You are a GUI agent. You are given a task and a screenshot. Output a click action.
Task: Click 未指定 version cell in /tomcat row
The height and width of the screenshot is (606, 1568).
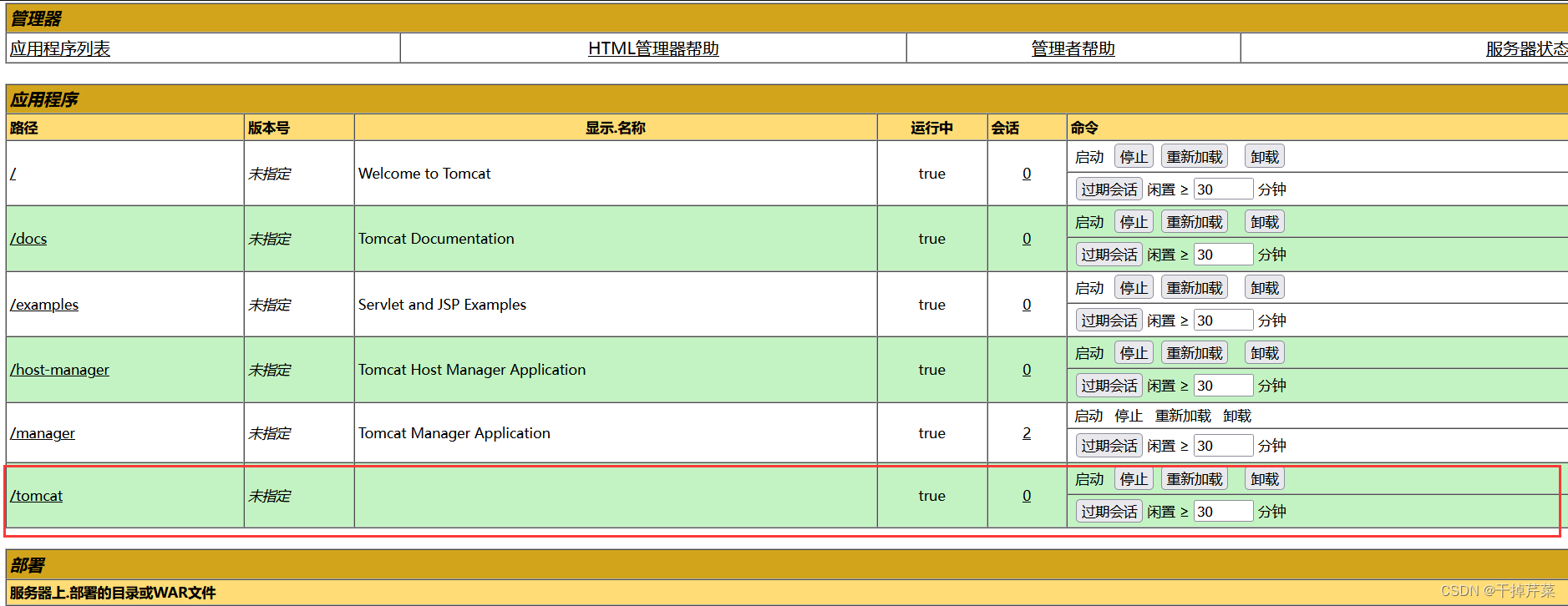pyautogui.click(x=299, y=496)
